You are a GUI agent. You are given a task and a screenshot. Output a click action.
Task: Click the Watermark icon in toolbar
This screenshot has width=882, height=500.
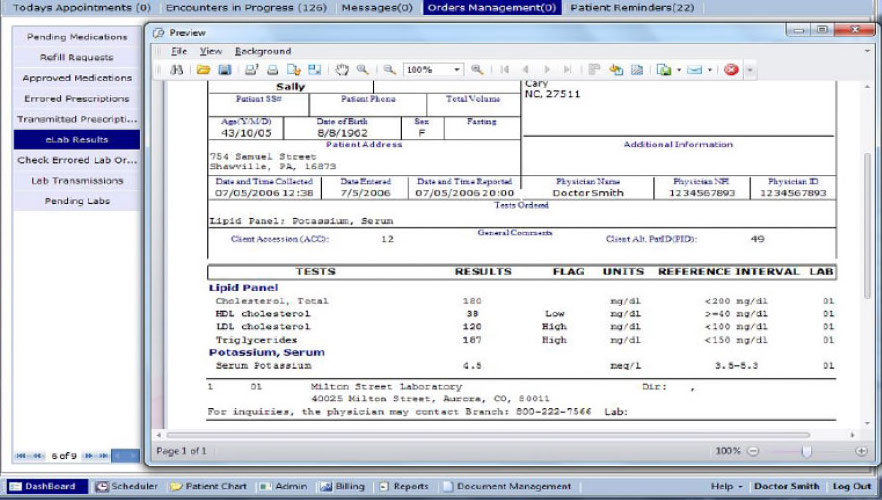[x=637, y=70]
